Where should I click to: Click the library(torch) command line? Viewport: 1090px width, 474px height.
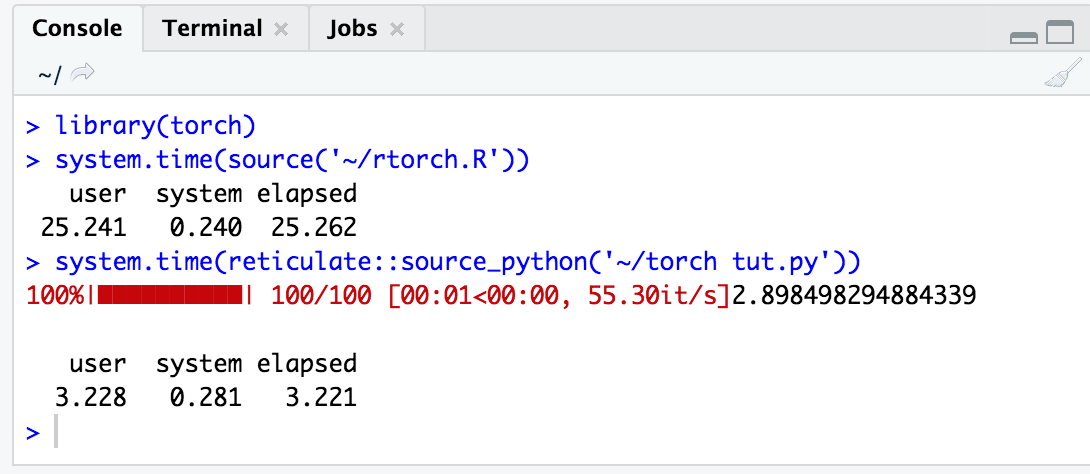156,126
